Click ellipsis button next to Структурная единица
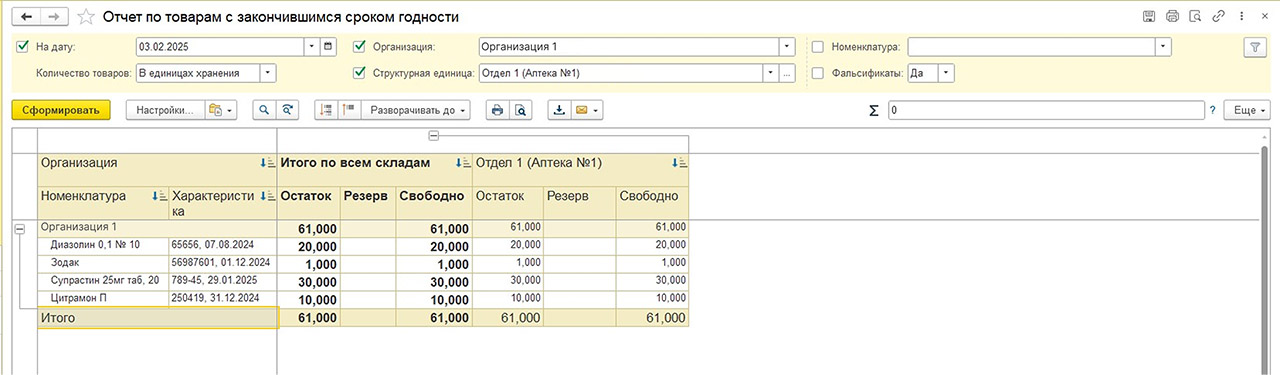The image size is (1280, 375). point(788,73)
